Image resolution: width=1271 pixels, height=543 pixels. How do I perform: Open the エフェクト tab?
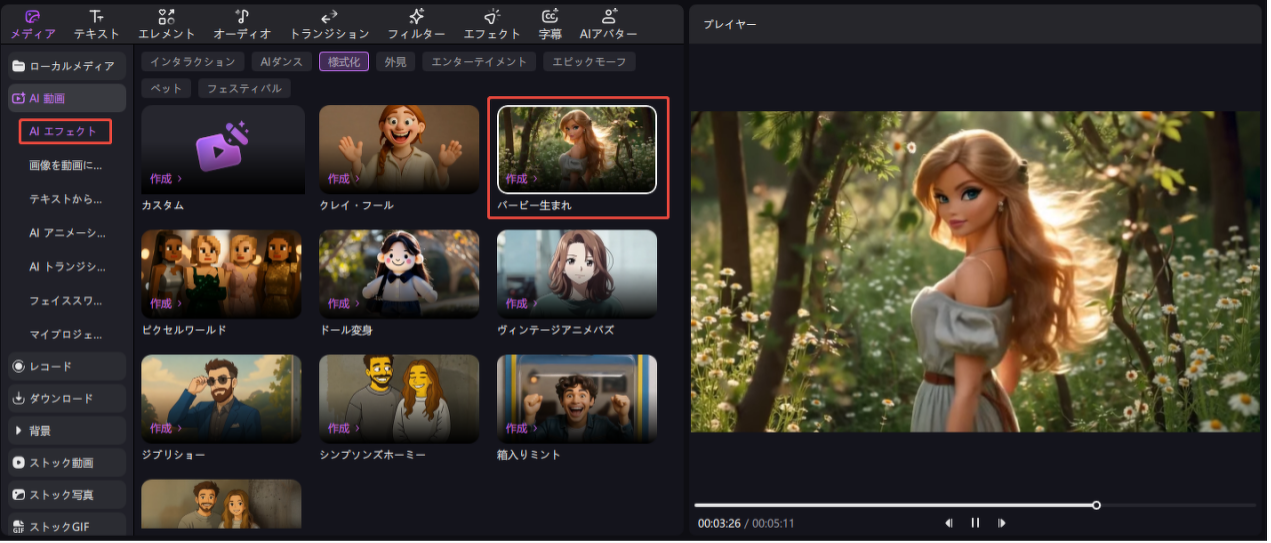pos(492,25)
